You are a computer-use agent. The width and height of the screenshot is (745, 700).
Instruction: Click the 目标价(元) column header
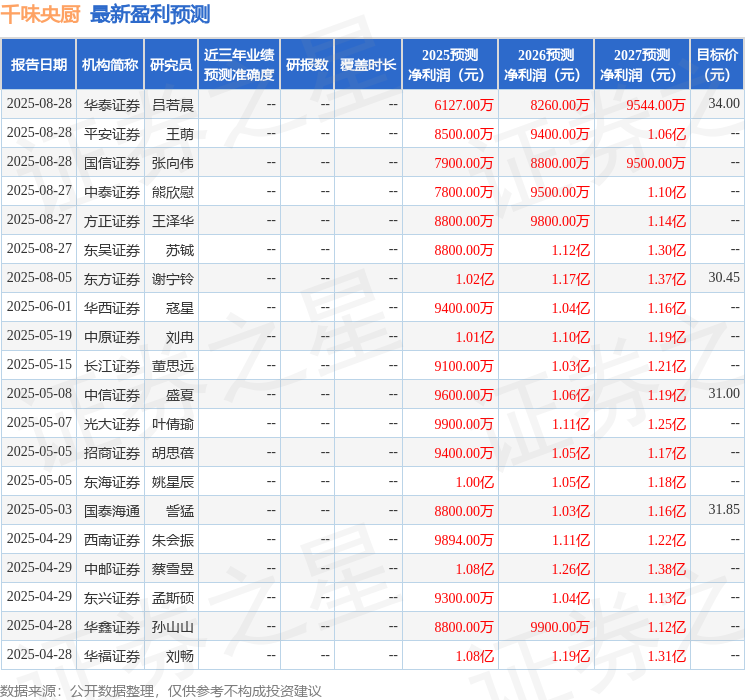717,65
